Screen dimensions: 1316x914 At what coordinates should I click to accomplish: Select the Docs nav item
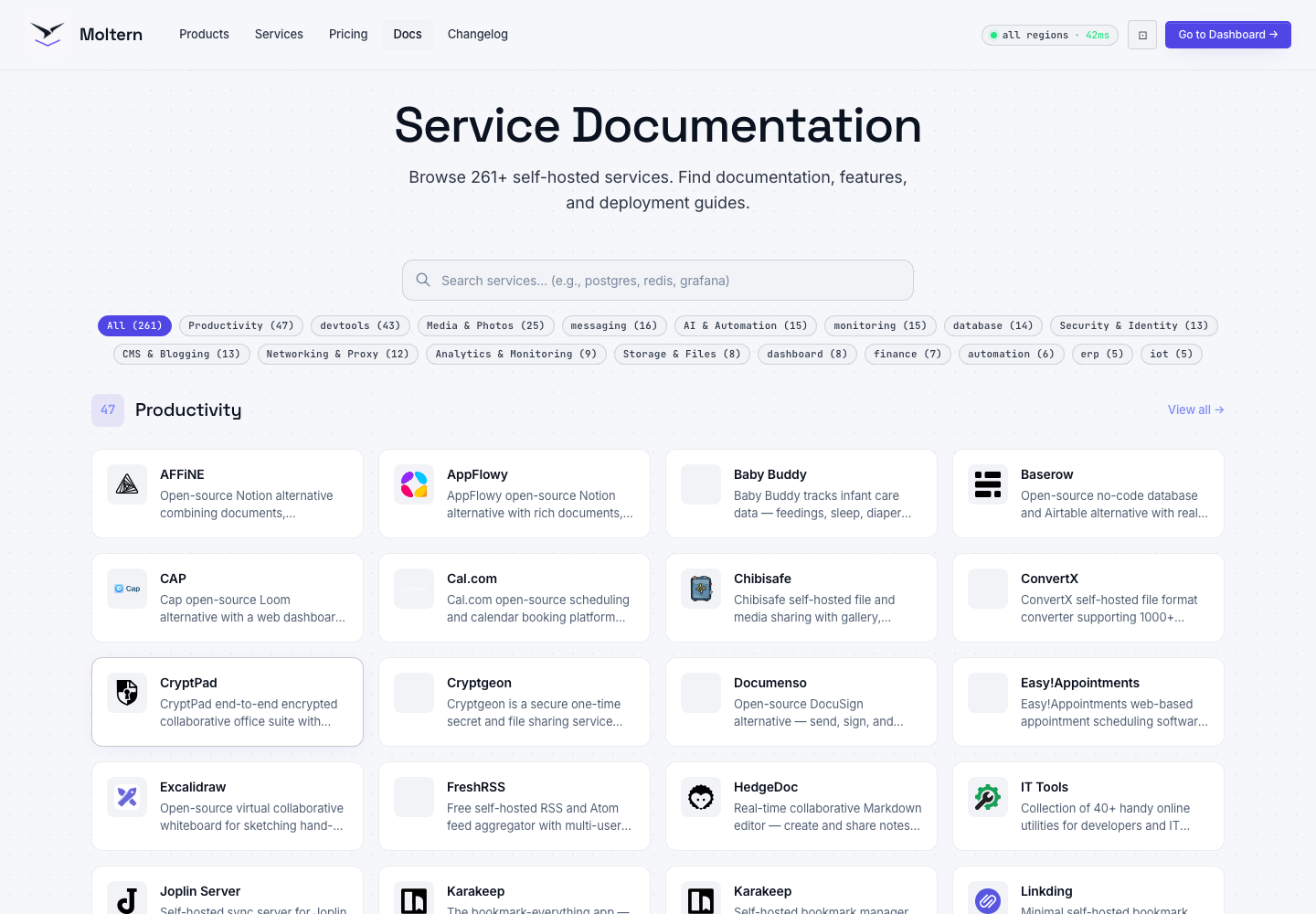(408, 34)
